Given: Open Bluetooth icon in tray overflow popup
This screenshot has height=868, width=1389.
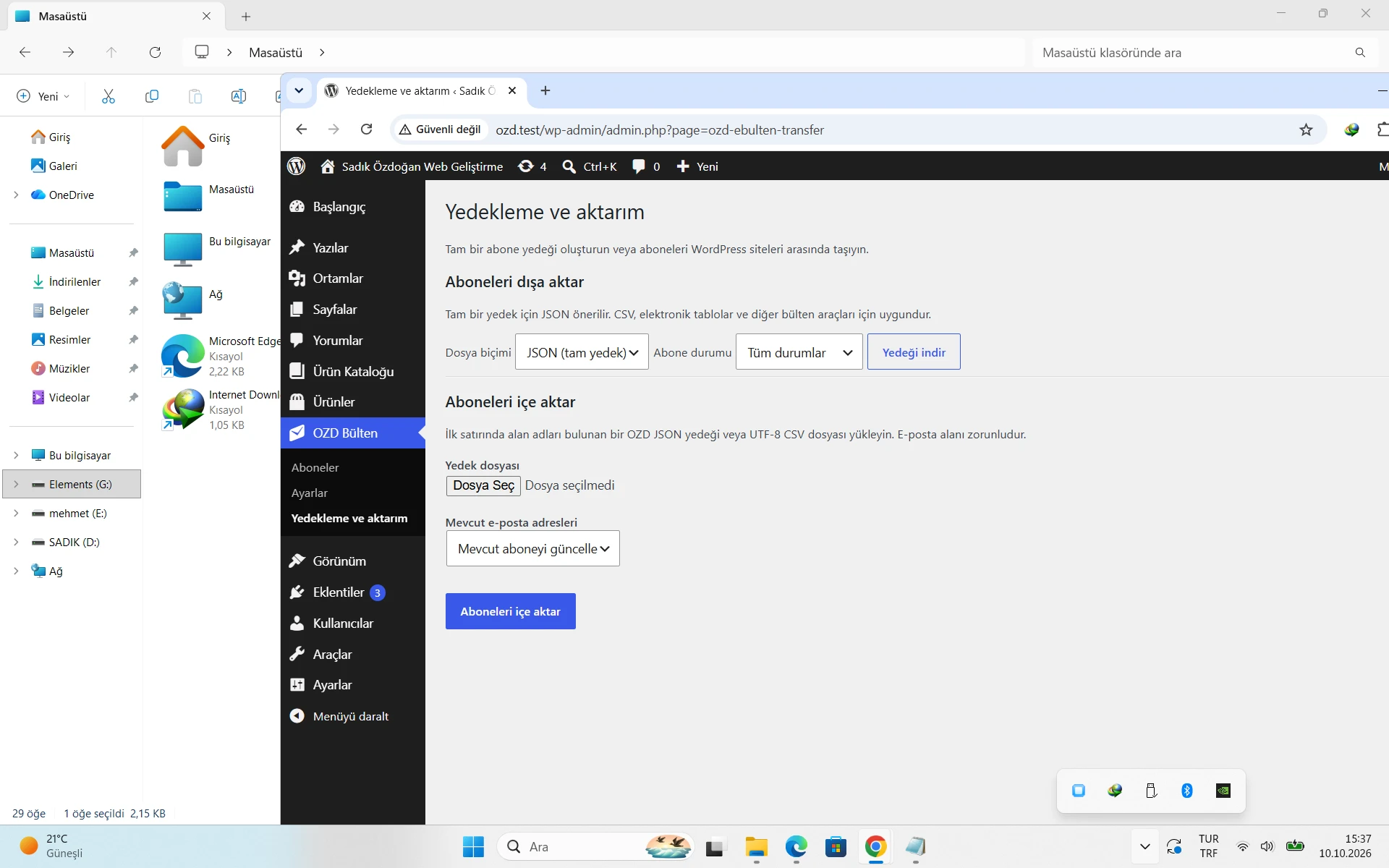Looking at the screenshot, I should pyautogui.click(x=1187, y=791).
